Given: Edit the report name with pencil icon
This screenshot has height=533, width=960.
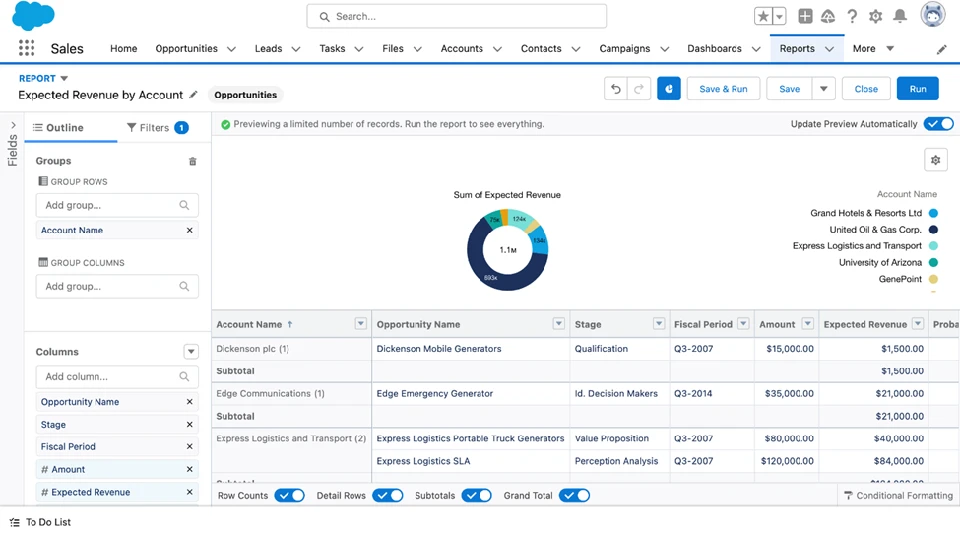Looking at the screenshot, I should coord(193,94).
